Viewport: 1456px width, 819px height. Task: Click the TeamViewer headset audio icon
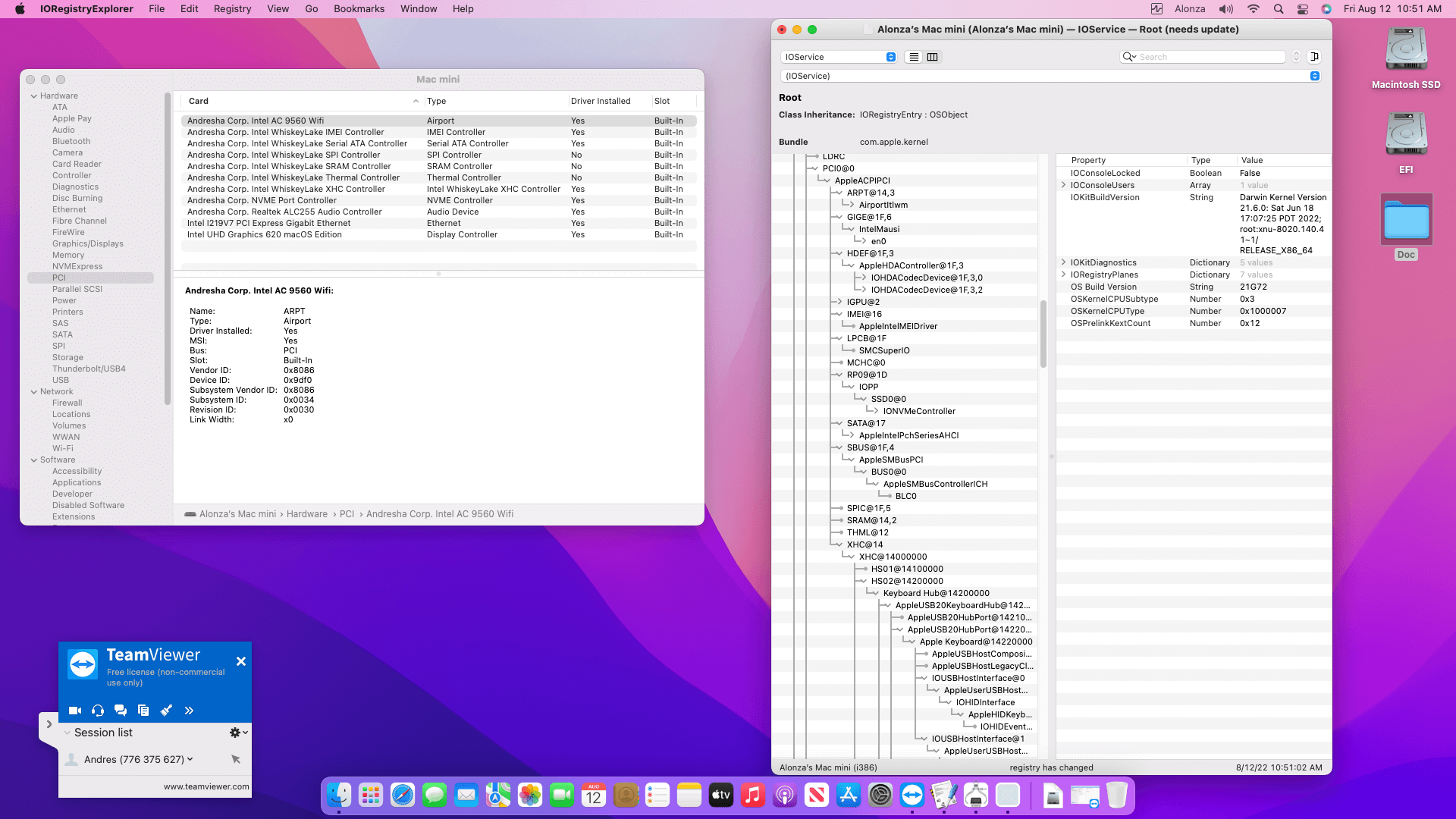(98, 711)
